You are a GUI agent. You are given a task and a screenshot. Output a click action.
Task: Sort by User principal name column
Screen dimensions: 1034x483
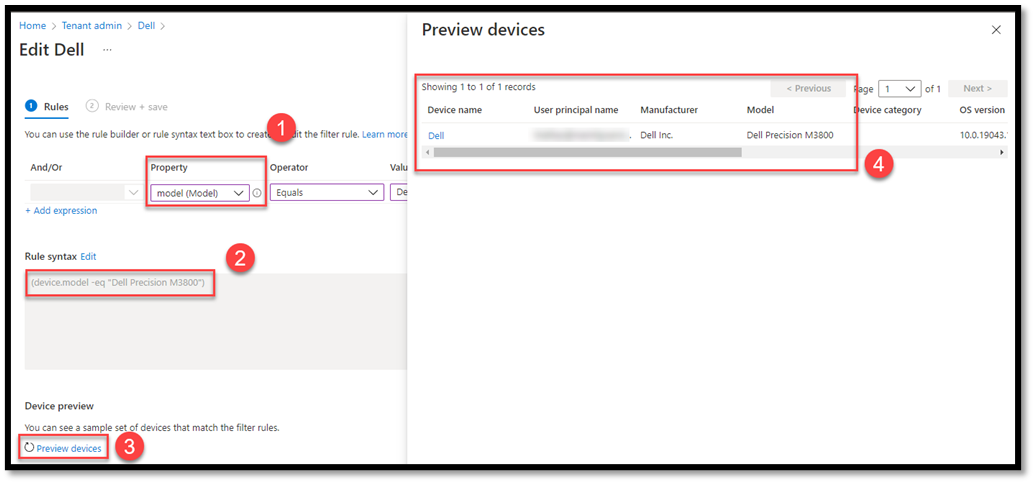click(x=576, y=110)
